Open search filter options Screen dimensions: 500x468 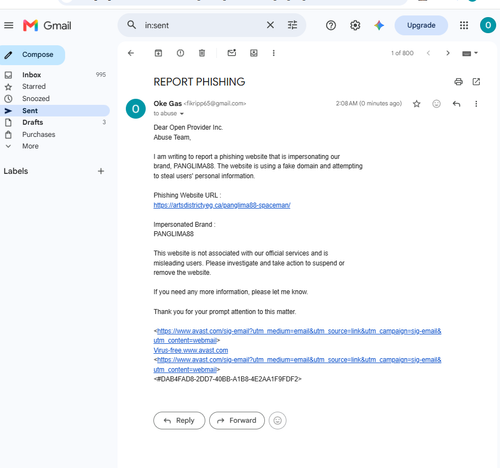click(x=292, y=25)
